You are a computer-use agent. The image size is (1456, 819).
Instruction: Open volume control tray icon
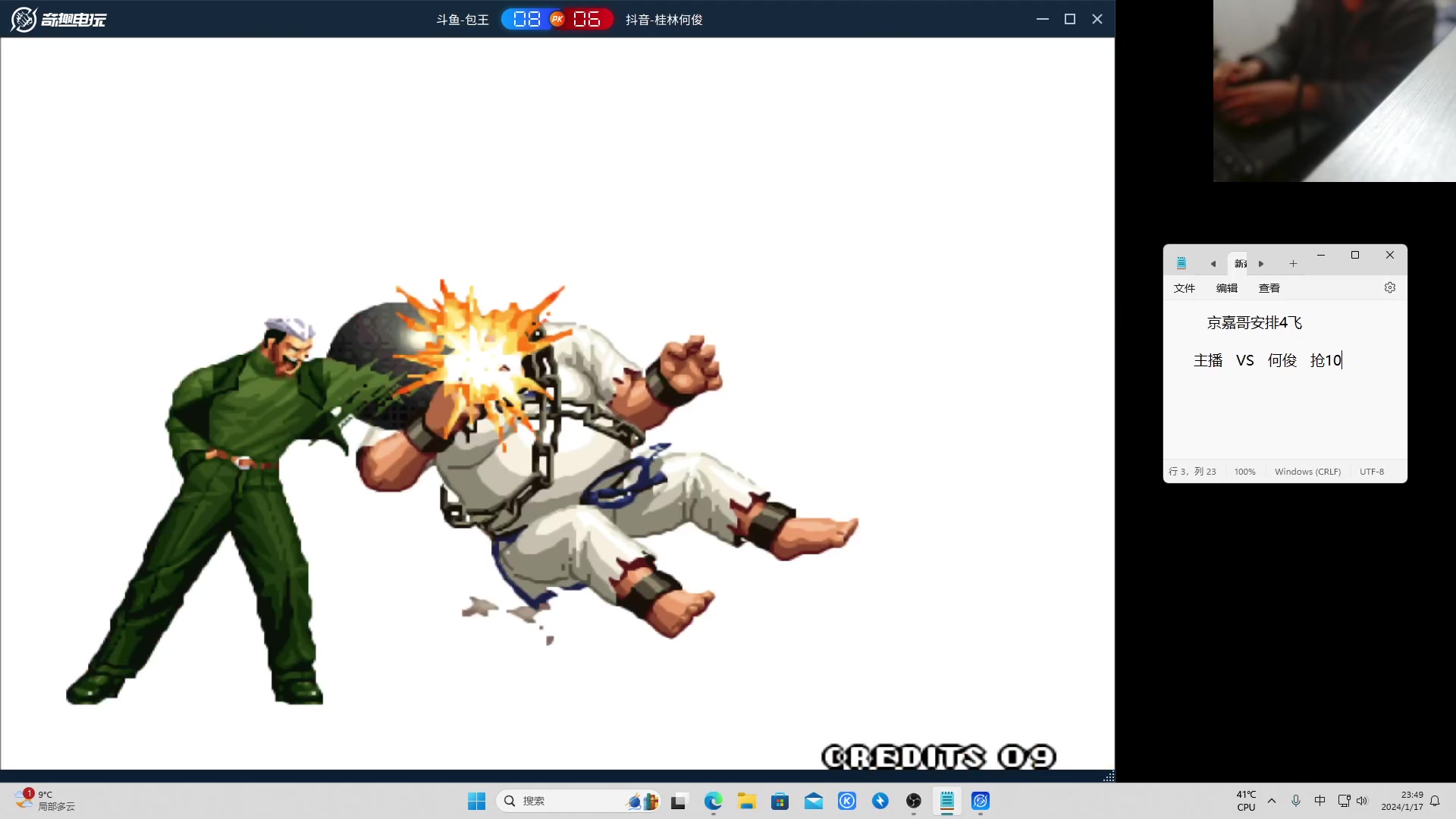pos(1362,801)
